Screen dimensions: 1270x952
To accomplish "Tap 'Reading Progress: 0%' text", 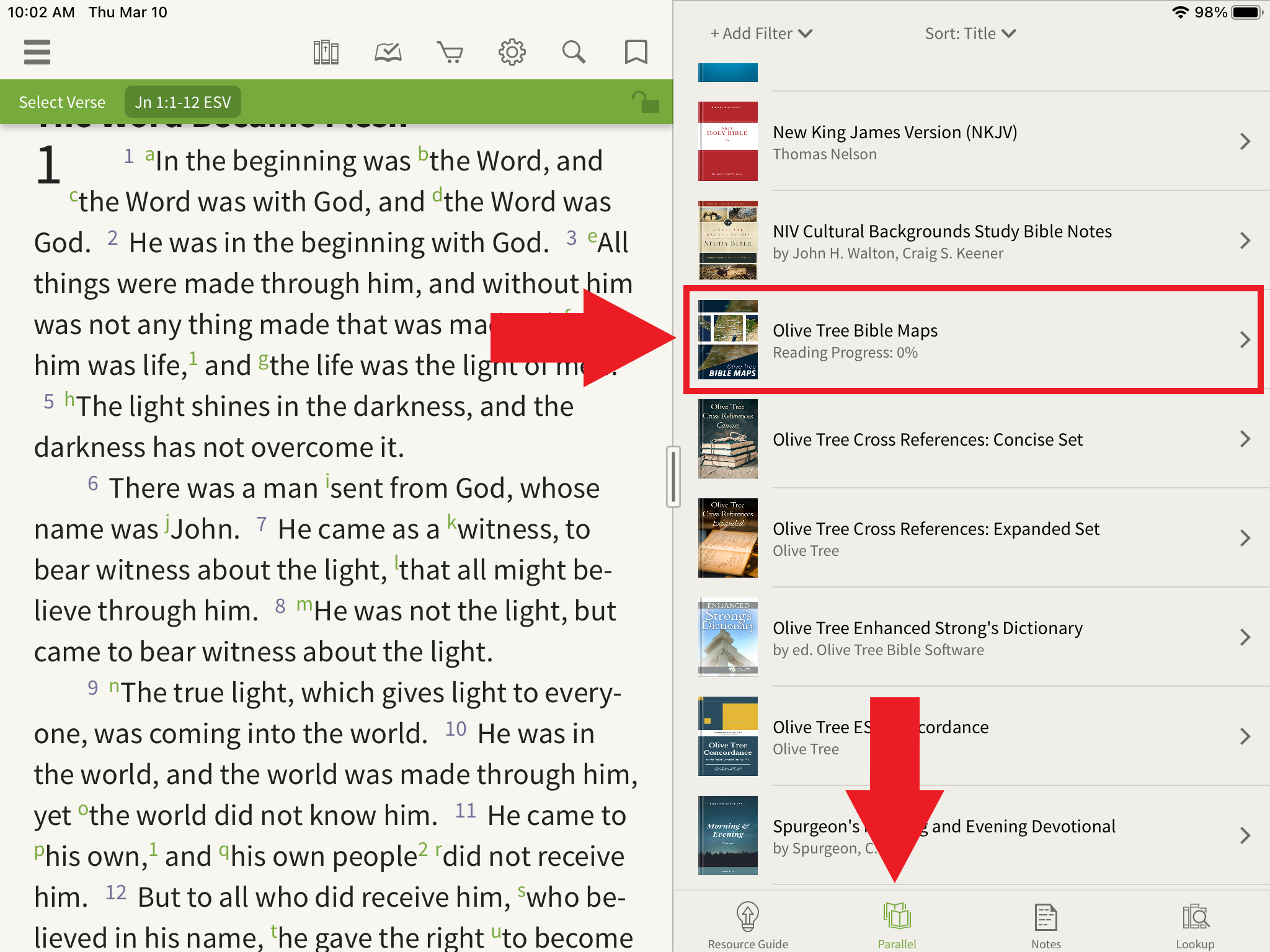I will [845, 353].
